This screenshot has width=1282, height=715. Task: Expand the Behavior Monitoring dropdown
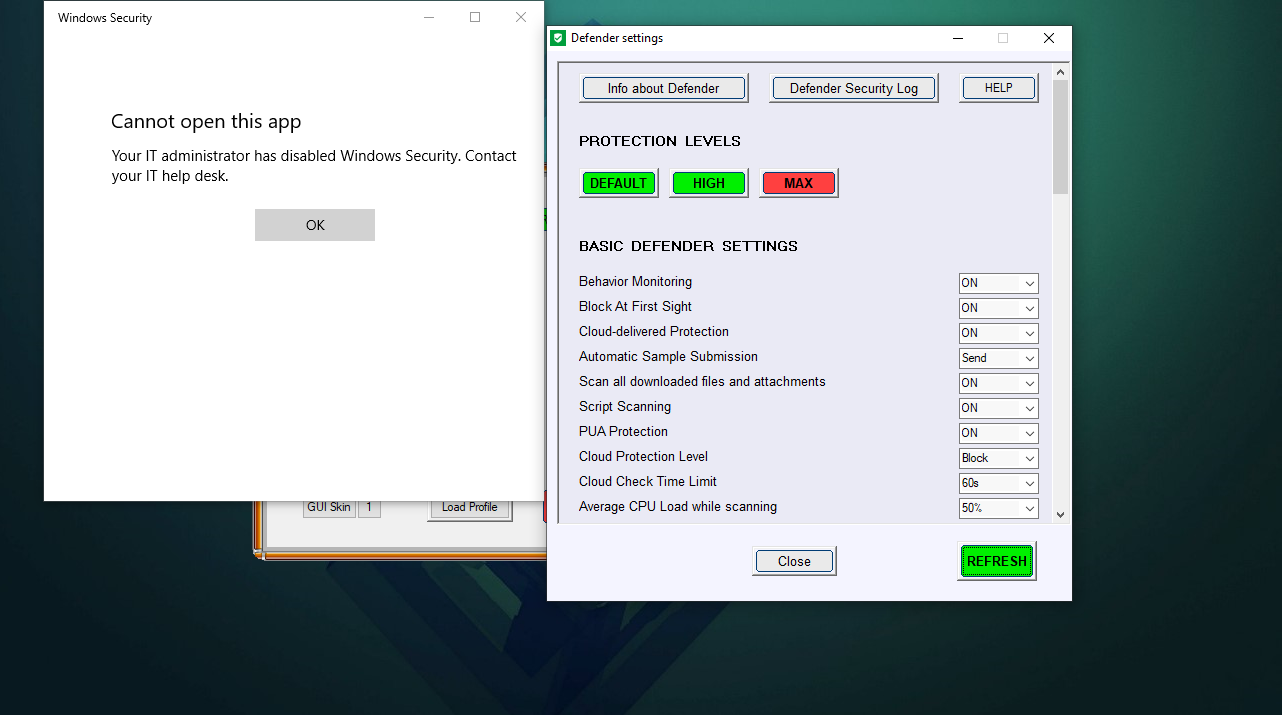coord(999,283)
